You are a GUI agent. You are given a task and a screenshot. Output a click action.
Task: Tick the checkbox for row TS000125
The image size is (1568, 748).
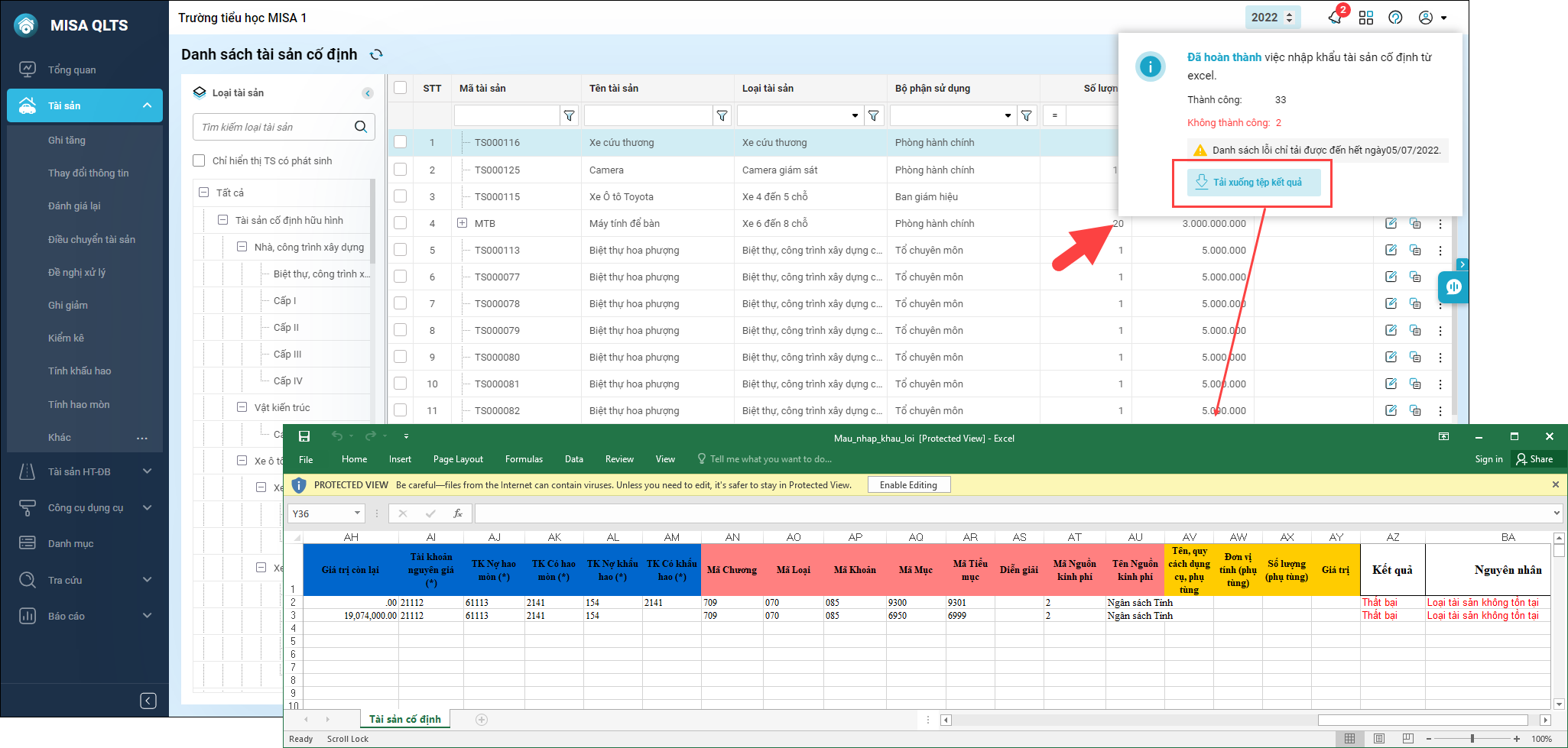pos(400,170)
